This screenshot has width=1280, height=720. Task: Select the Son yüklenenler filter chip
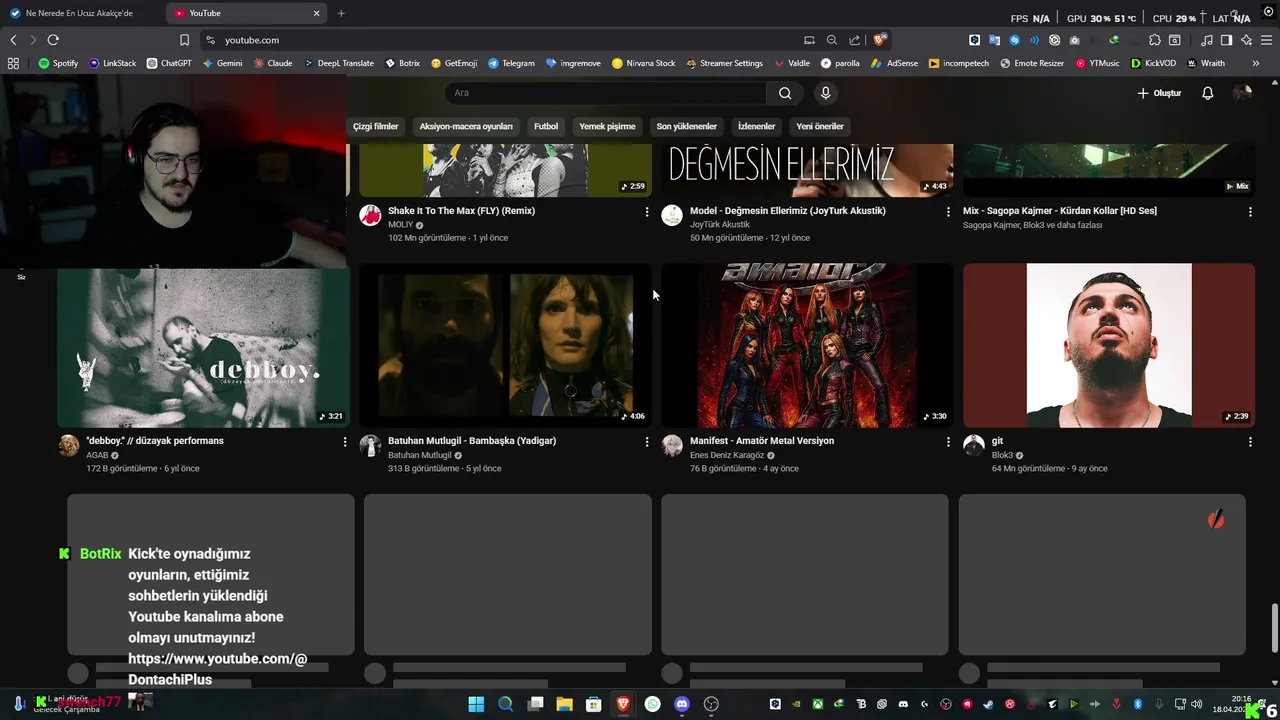(x=686, y=126)
